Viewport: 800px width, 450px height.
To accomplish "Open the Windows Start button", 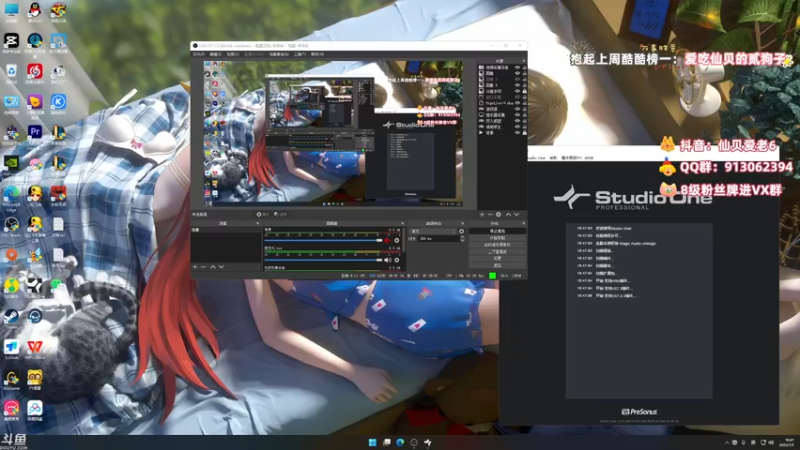I will 372,442.
